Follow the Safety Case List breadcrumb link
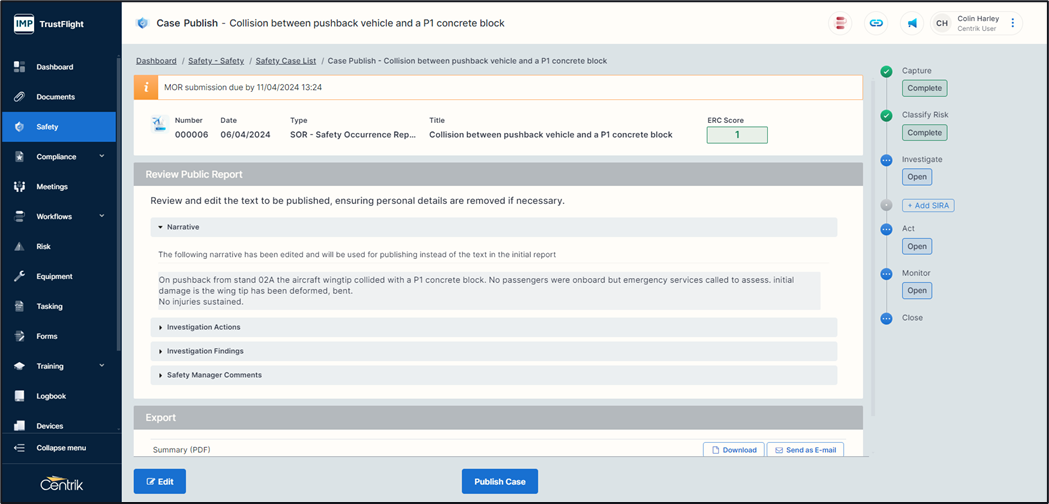This screenshot has height=504, width=1049. point(285,61)
